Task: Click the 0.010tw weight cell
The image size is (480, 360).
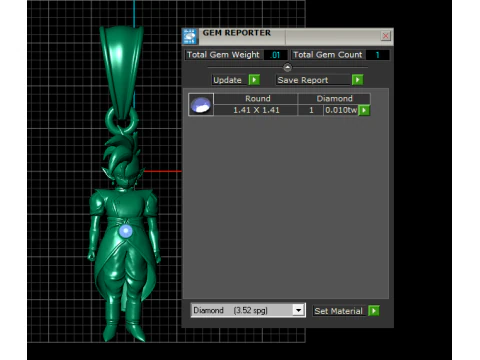Action: (x=341, y=110)
